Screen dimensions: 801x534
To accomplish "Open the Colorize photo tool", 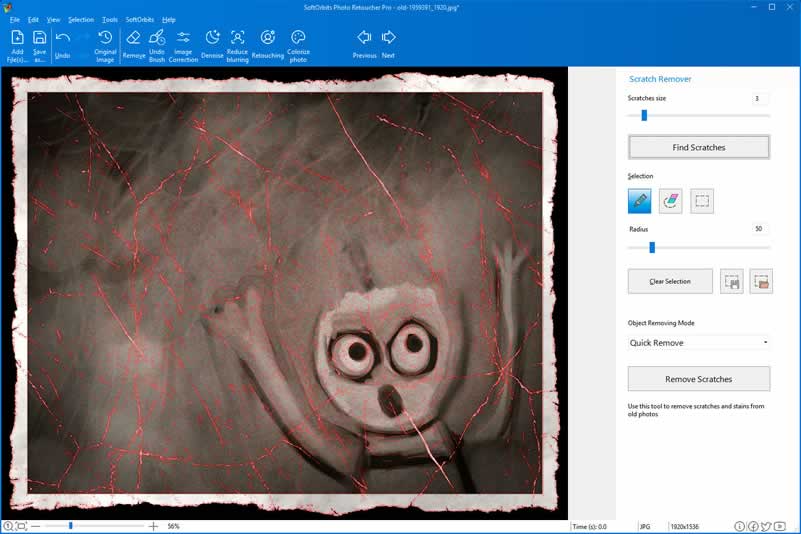I will (x=298, y=45).
